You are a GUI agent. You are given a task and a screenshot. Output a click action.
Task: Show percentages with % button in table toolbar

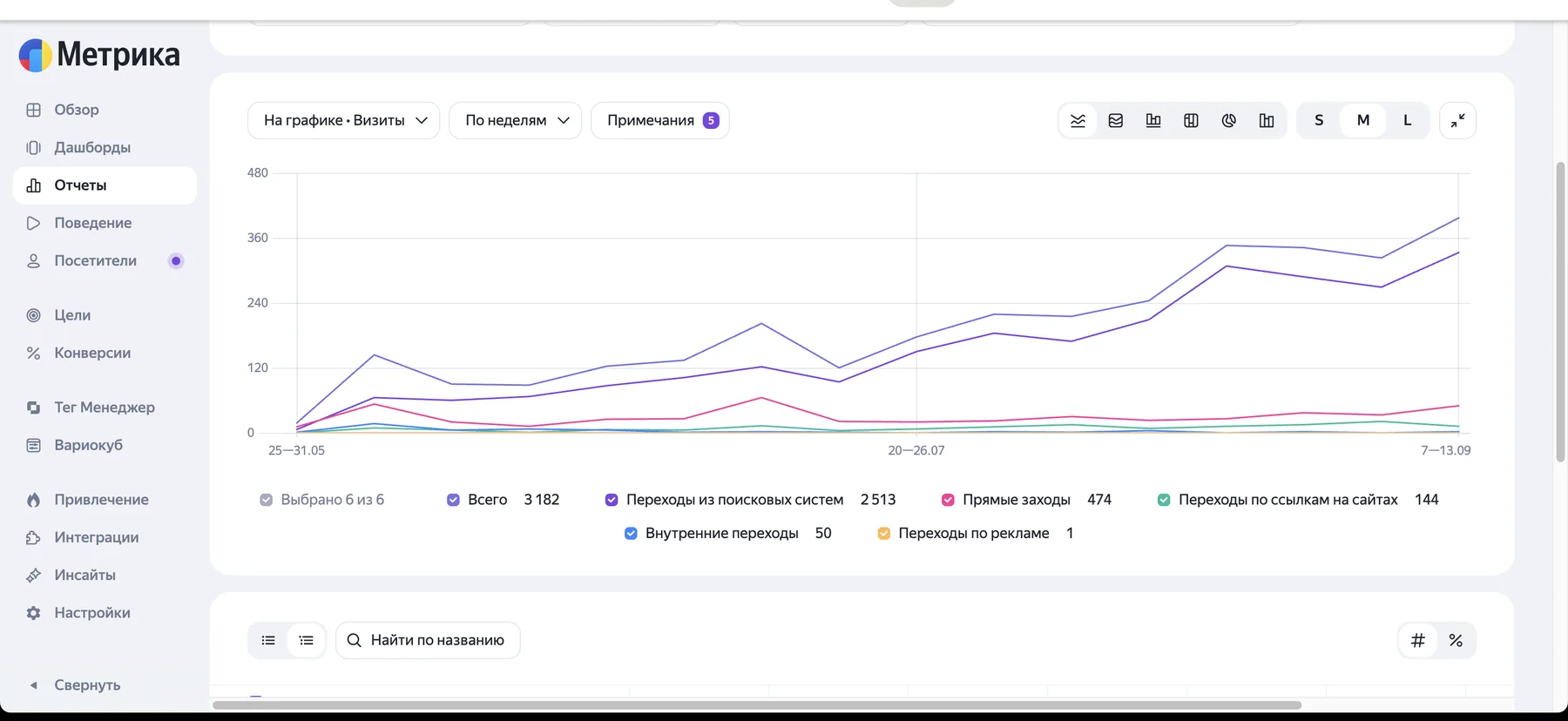(x=1456, y=640)
